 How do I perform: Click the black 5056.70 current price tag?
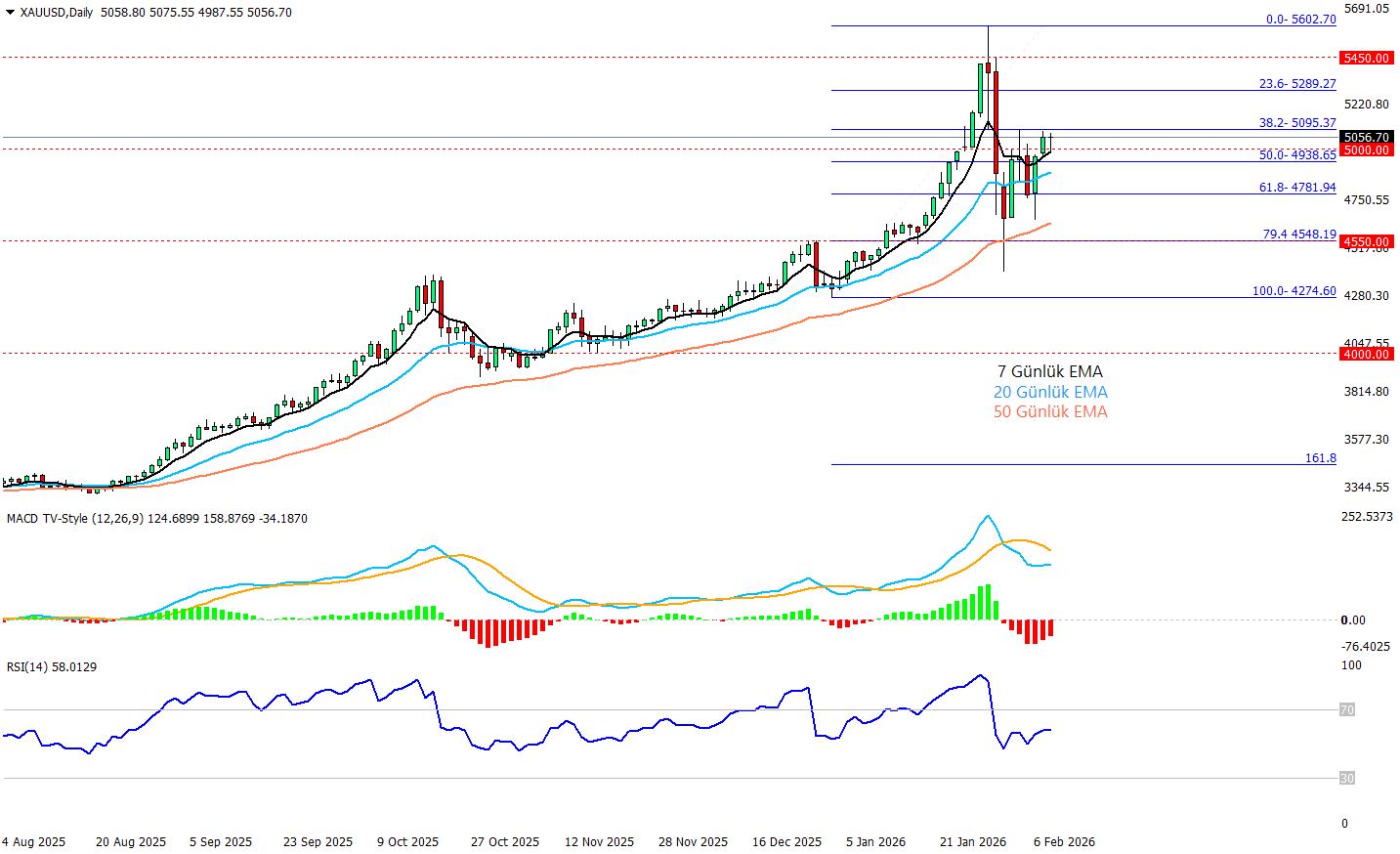point(1366,138)
